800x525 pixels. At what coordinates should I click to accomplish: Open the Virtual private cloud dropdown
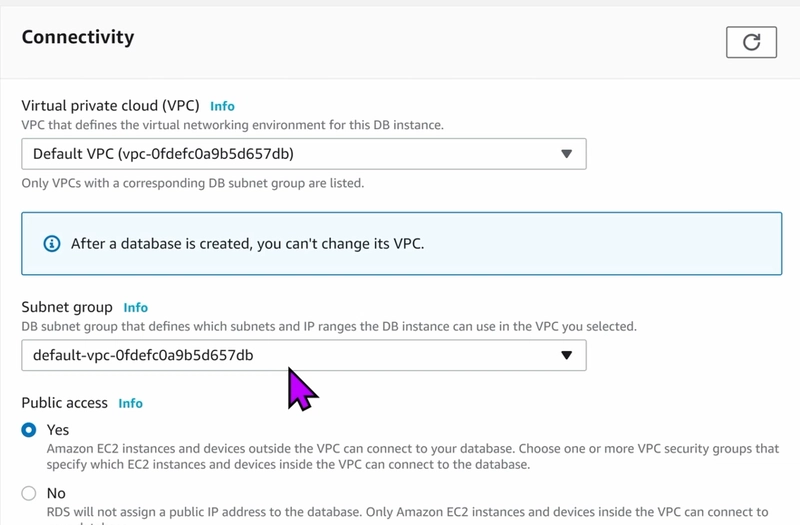304,154
